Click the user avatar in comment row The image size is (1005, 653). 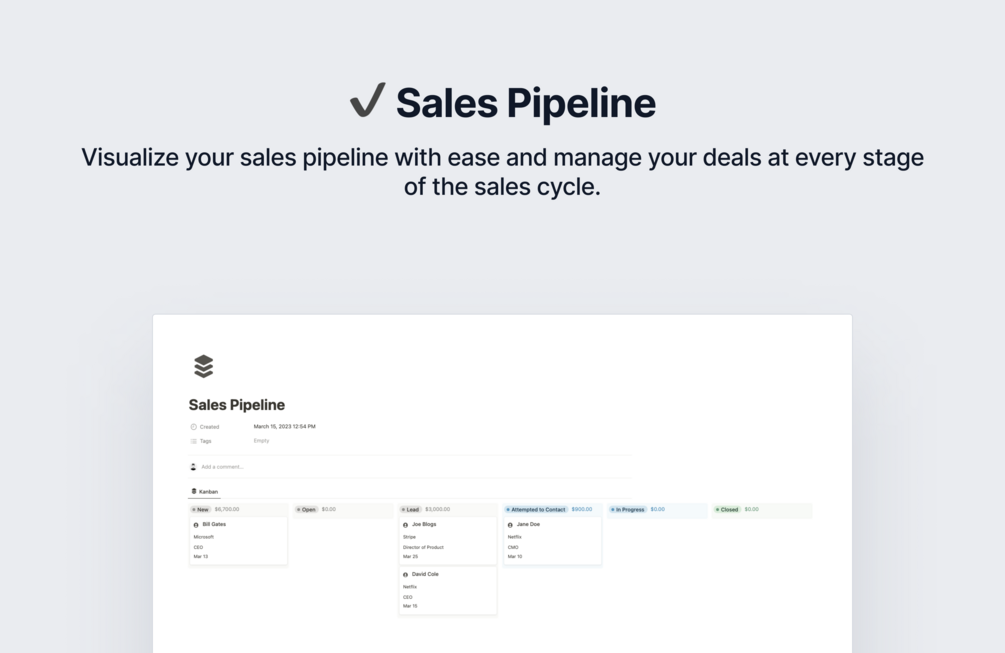pos(193,467)
